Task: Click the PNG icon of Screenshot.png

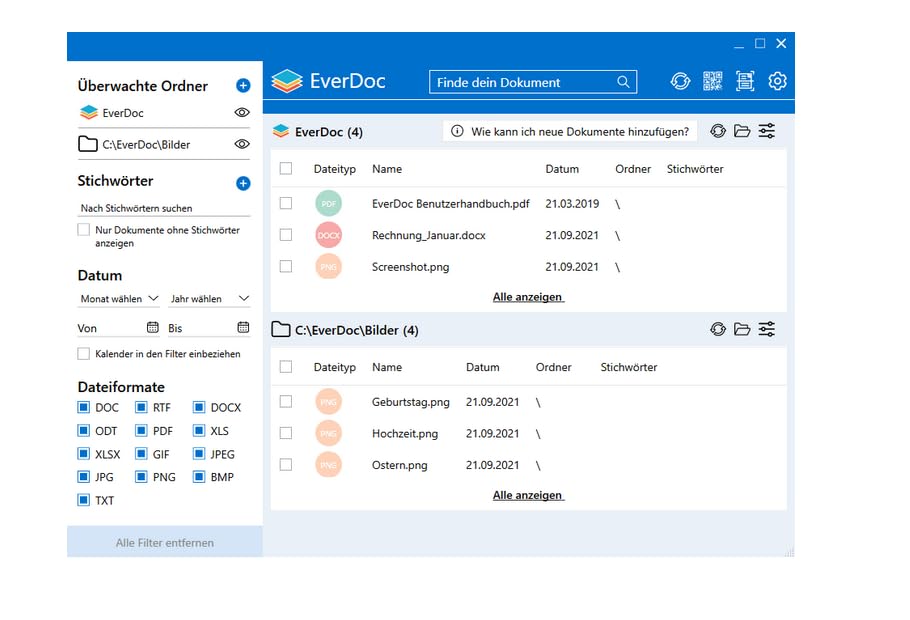Action: 328,267
